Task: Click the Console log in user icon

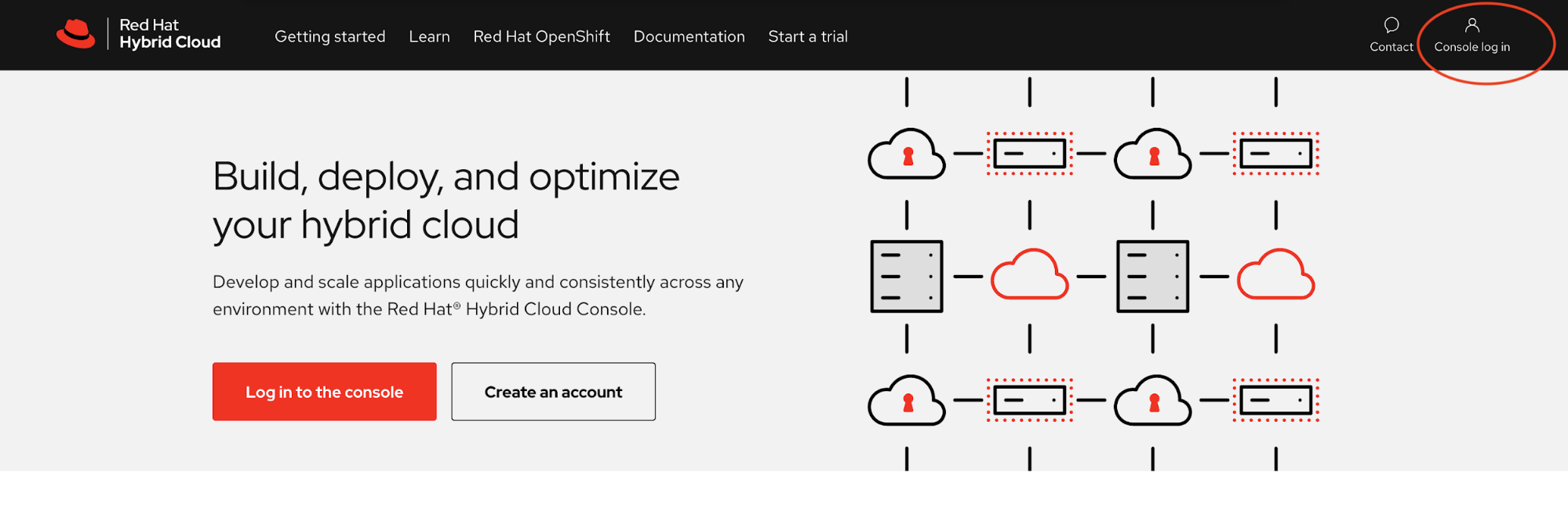Action: (1472, 25)
